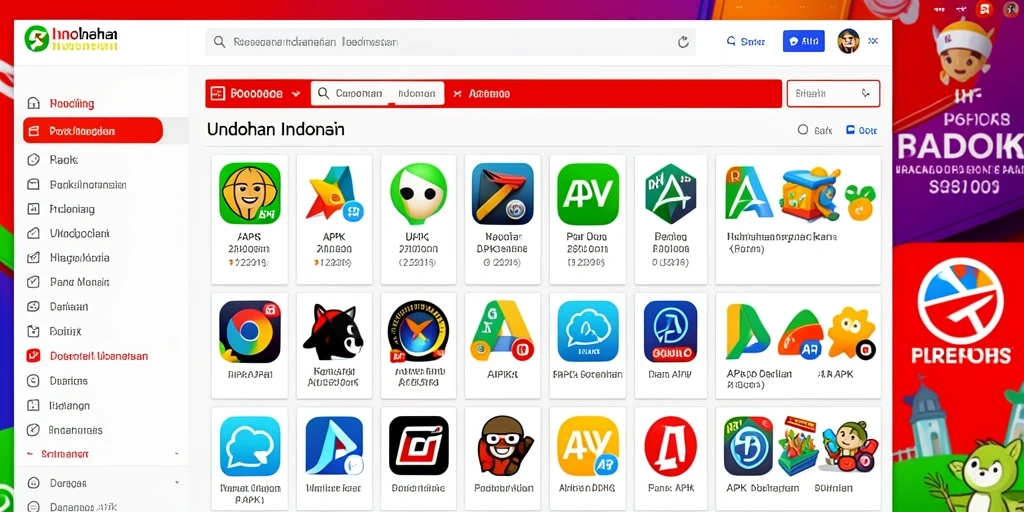The width and height of the screenshot is (1024, 512).
Task: Click the blue Aitd button
Action: pyautogui.click(x=803, y=41)
